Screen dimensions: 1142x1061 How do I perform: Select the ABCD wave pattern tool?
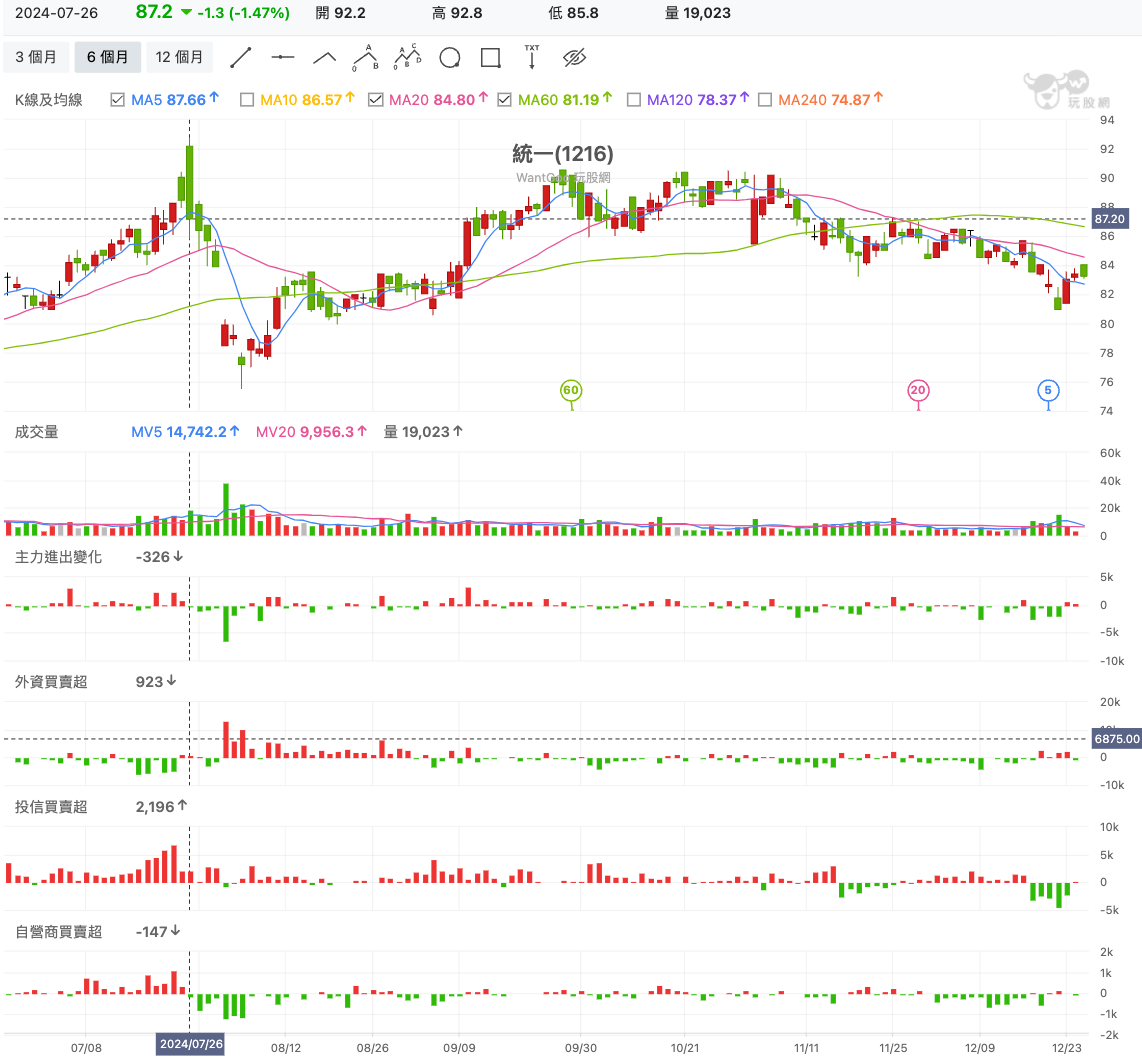(x=407, y=57)
